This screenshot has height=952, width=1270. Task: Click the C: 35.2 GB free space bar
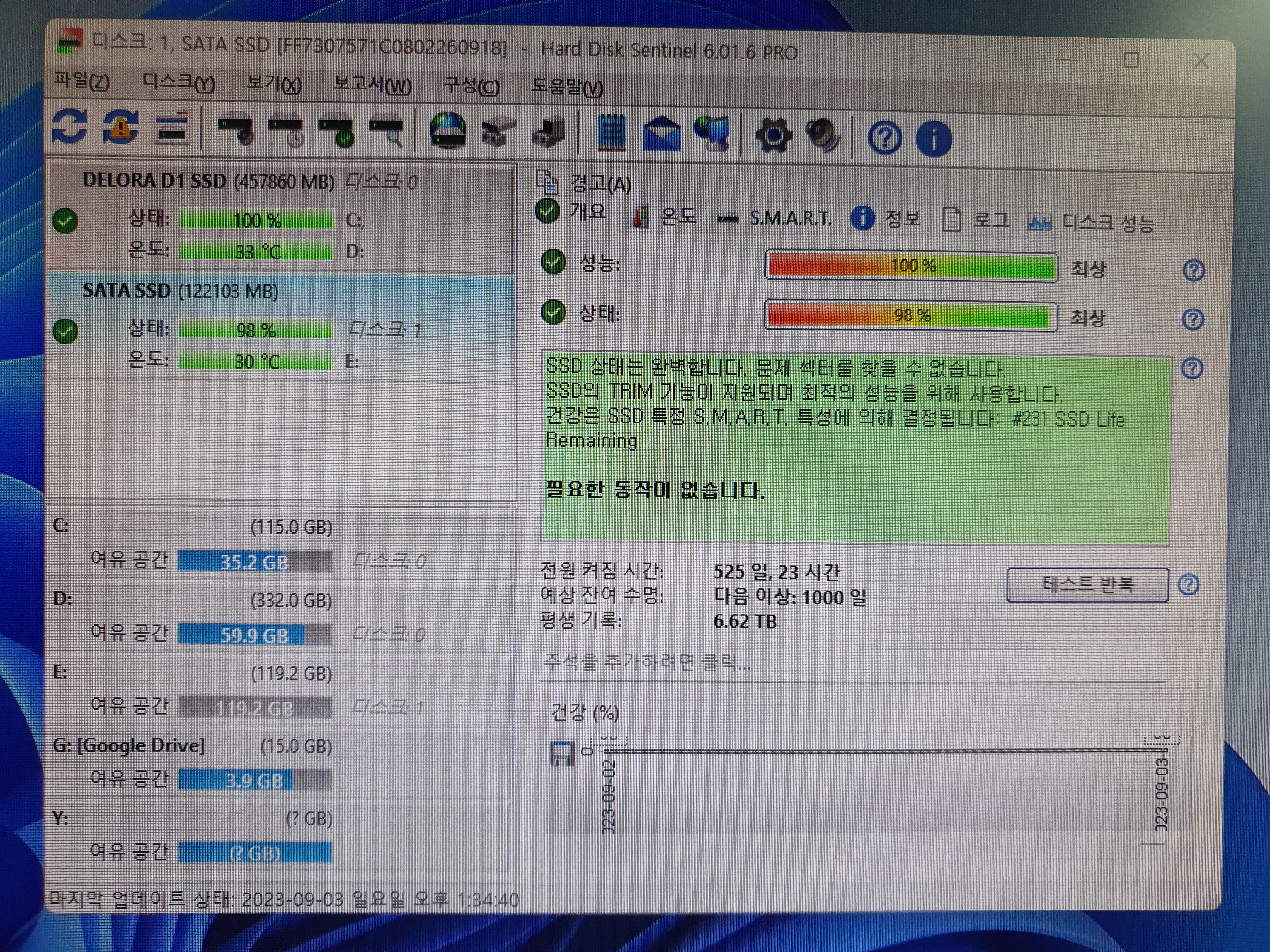pos(255,562)
